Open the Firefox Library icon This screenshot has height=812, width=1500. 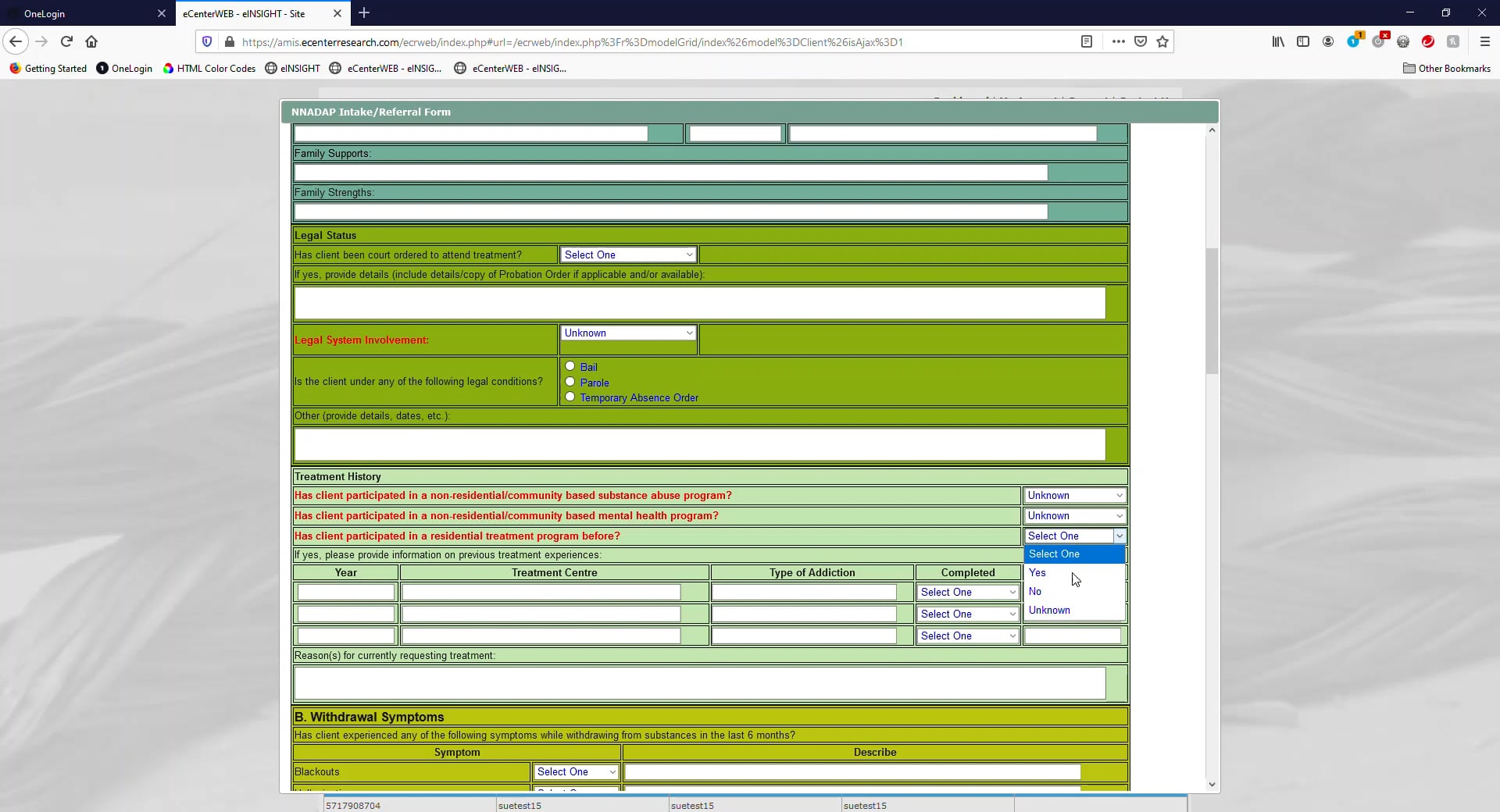pos(1278,41)
